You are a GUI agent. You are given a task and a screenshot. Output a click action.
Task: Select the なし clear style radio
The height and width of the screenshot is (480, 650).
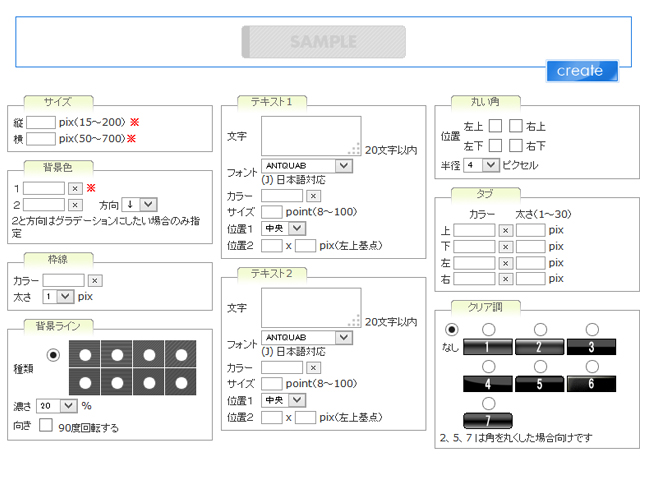click(451, 330)
